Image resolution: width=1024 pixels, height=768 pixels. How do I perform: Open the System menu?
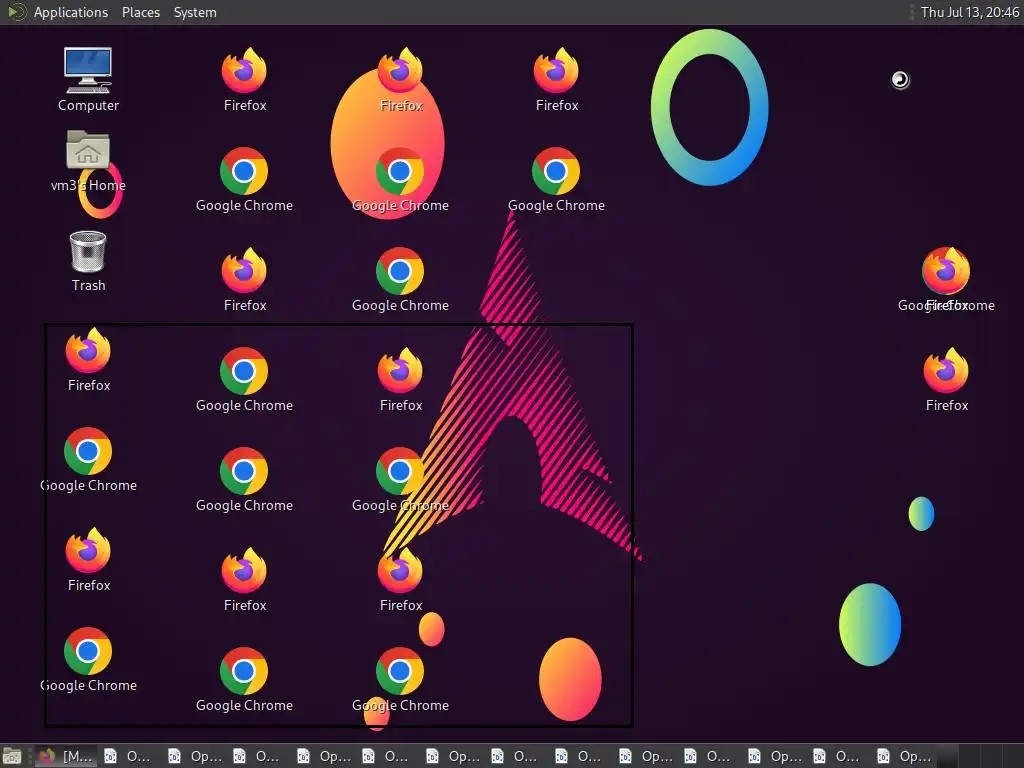[x=195, y=12]
